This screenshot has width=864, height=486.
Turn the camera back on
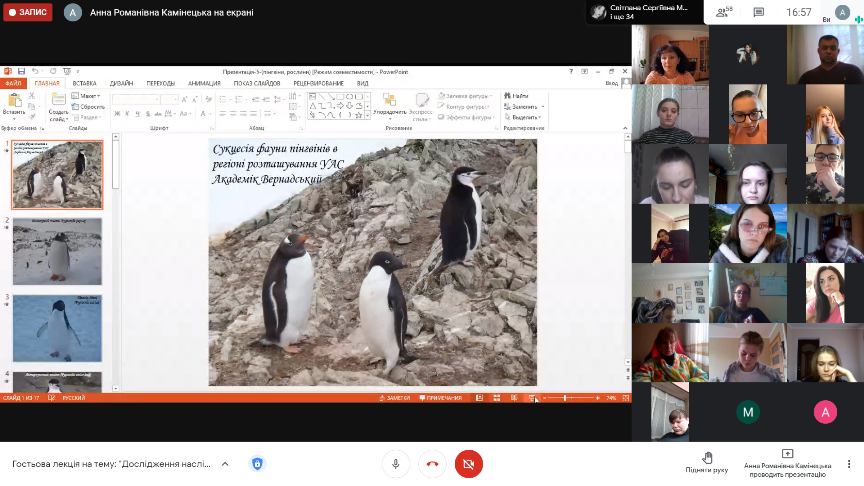click(x=468, y=464)
